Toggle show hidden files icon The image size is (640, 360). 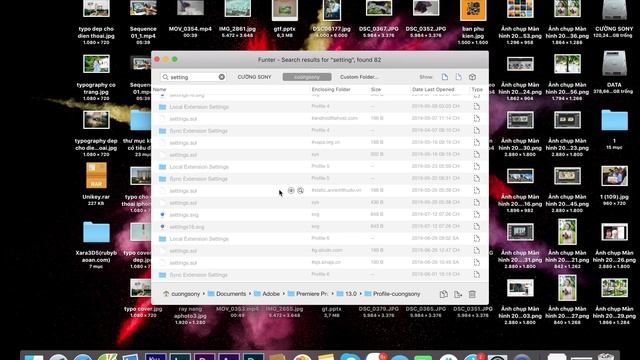pyautogui.click(x=458, y=77)
